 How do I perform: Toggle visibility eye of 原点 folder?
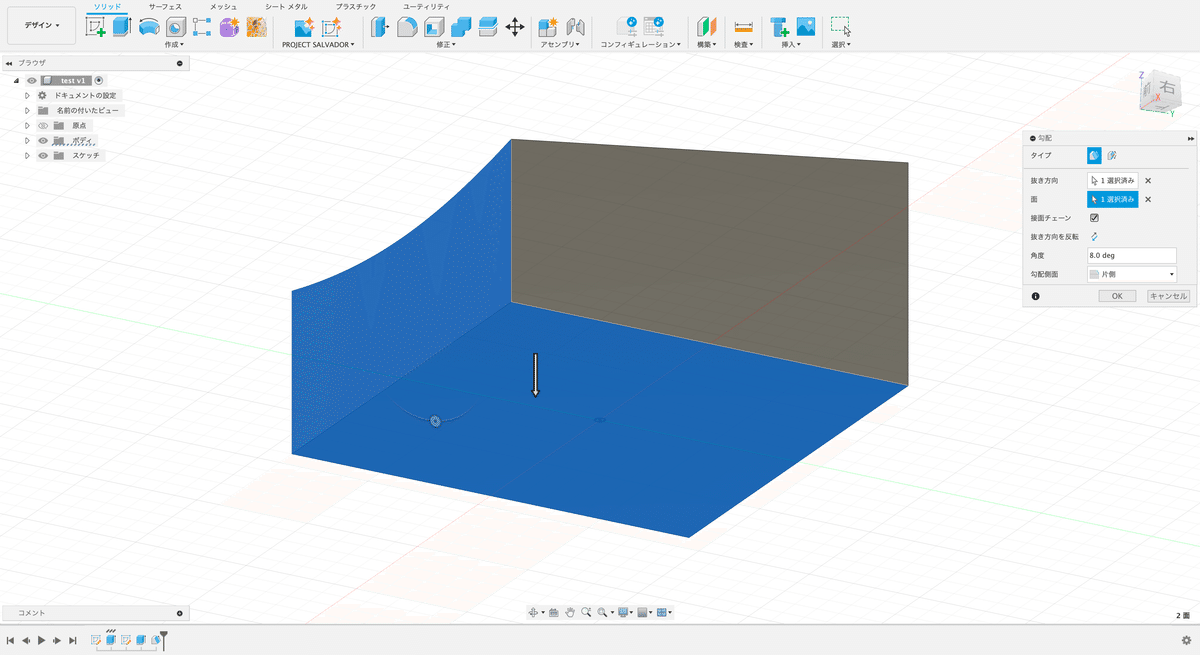43,126
